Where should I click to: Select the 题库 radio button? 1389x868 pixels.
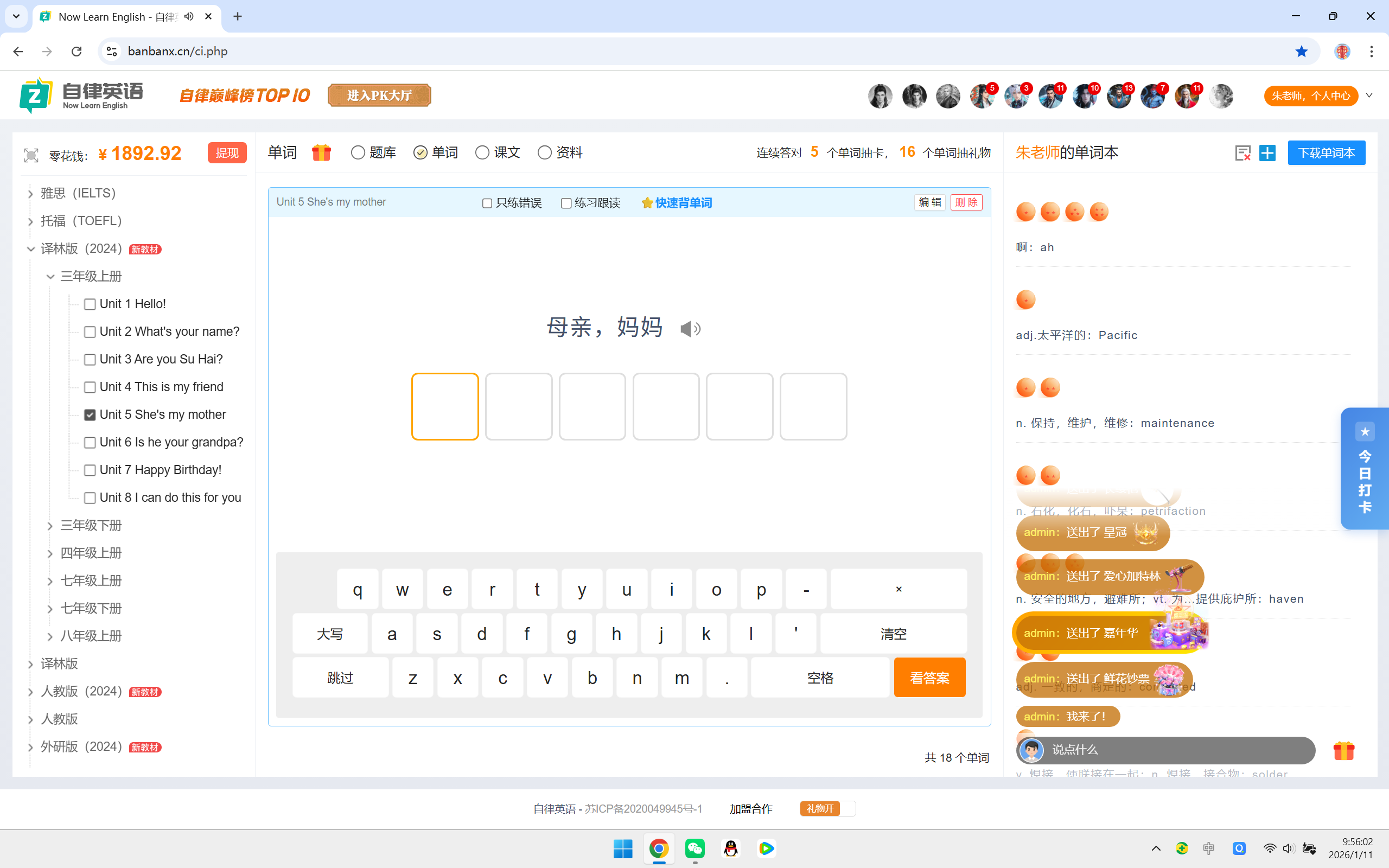(x=358, y=152)
